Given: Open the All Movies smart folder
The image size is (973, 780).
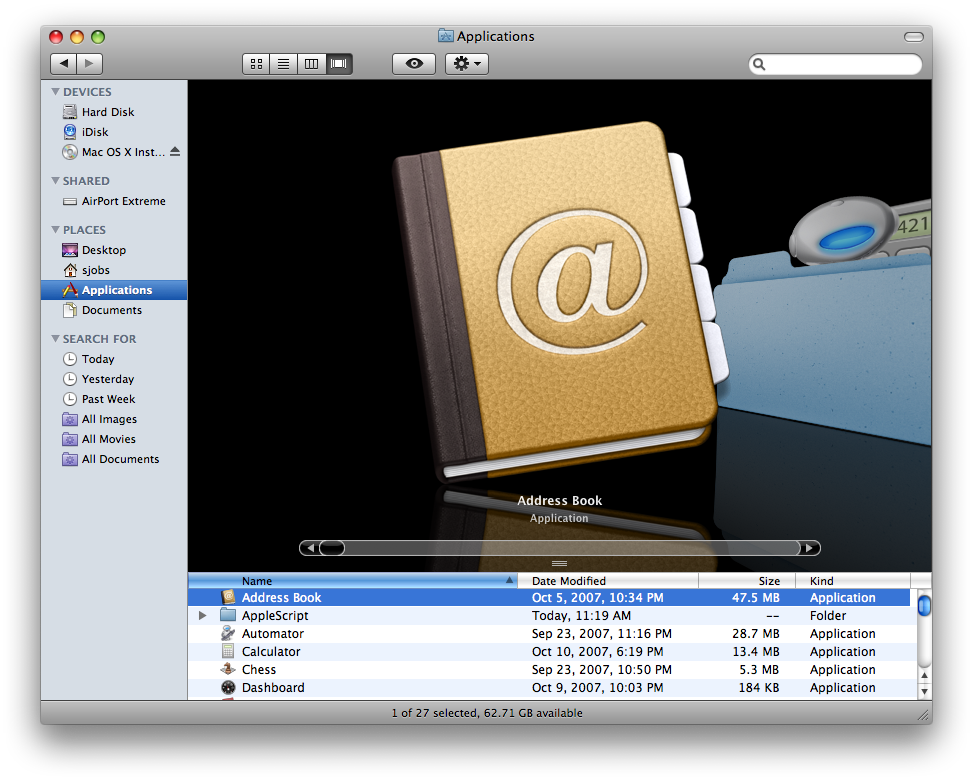Looking at the screenshot, I should tap(114, 439).
